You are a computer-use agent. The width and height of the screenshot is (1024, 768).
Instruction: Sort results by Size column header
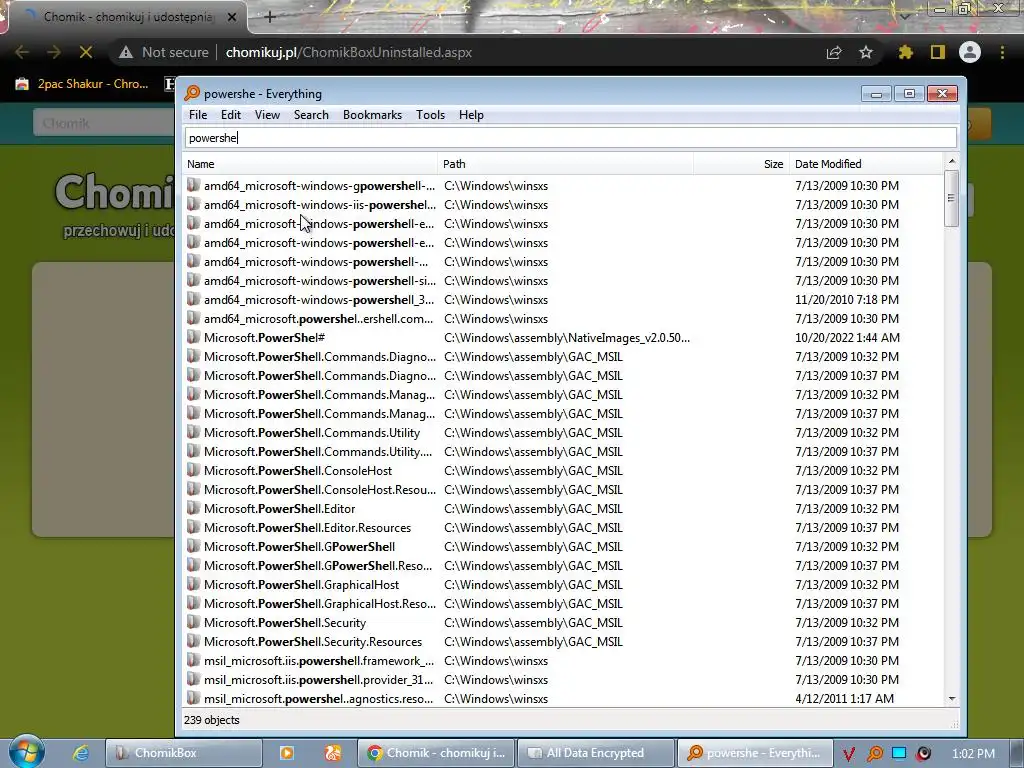click(x=741, y=164)
